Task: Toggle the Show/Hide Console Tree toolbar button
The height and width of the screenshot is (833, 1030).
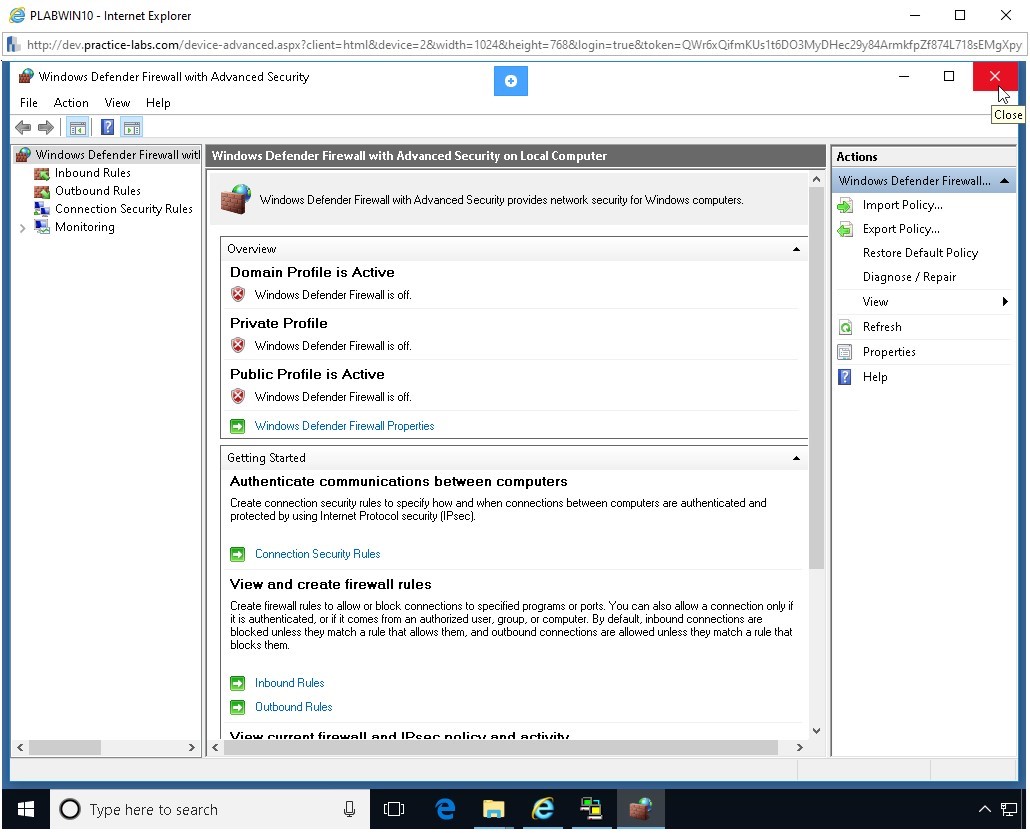Action: [76, 127]
